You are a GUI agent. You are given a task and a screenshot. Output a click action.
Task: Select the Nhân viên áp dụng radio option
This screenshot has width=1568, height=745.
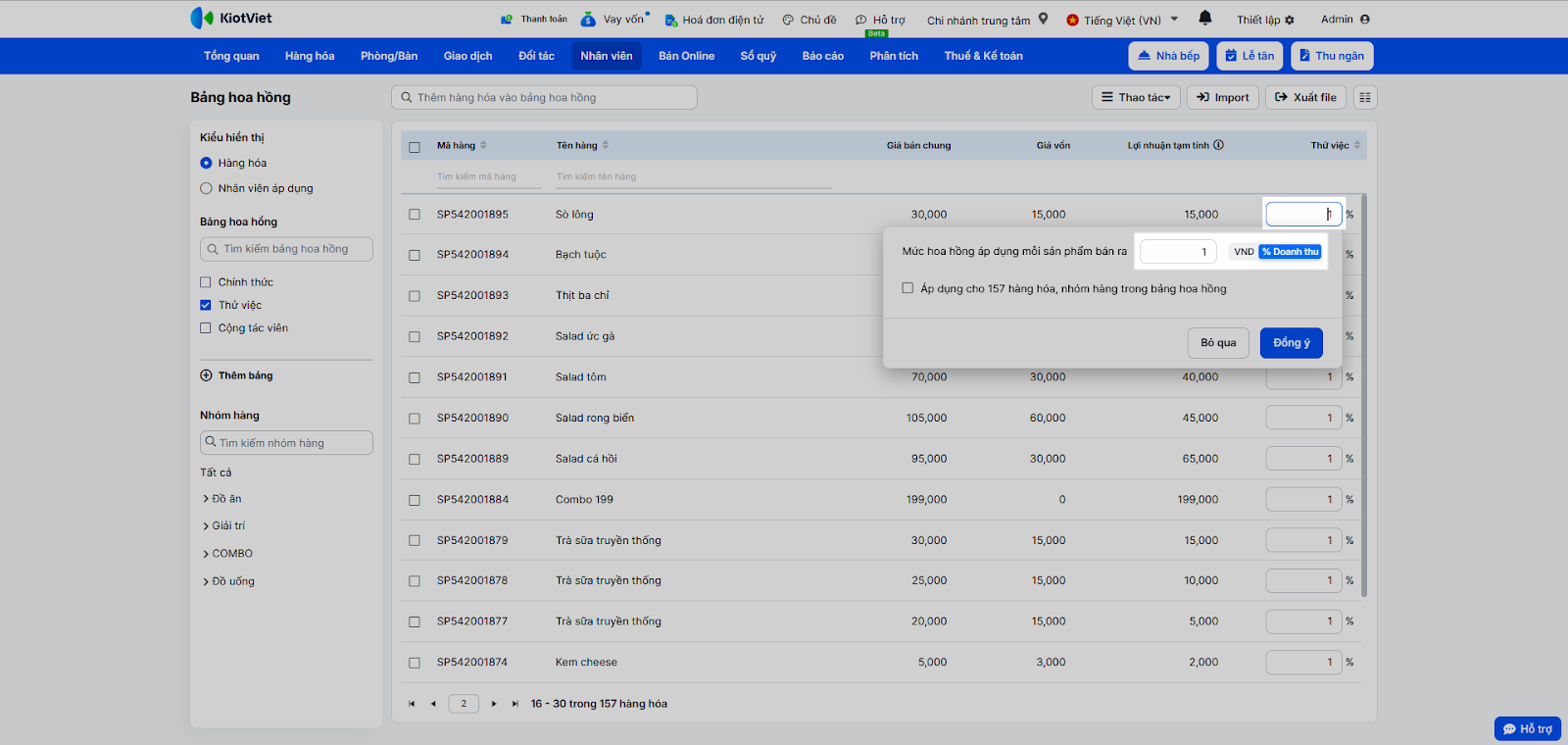pyautogui.click(x=206, y=188)
